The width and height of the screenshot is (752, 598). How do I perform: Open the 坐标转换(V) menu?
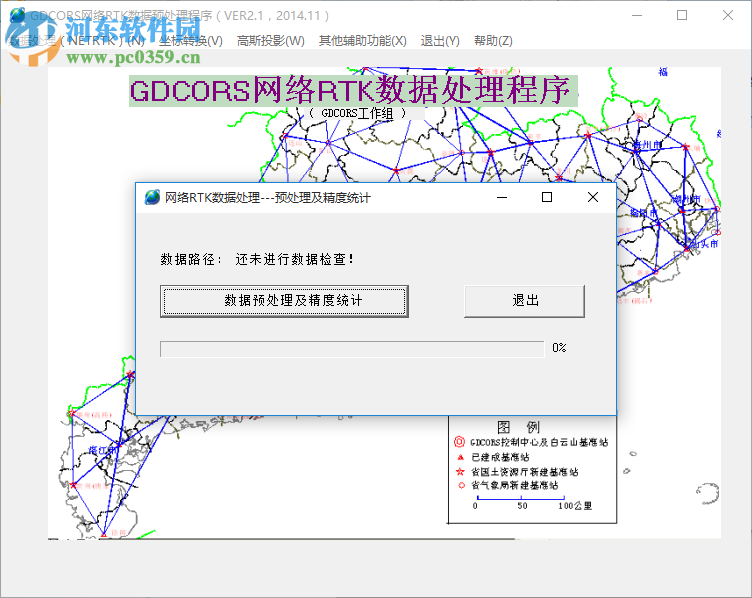coord(191,41)
